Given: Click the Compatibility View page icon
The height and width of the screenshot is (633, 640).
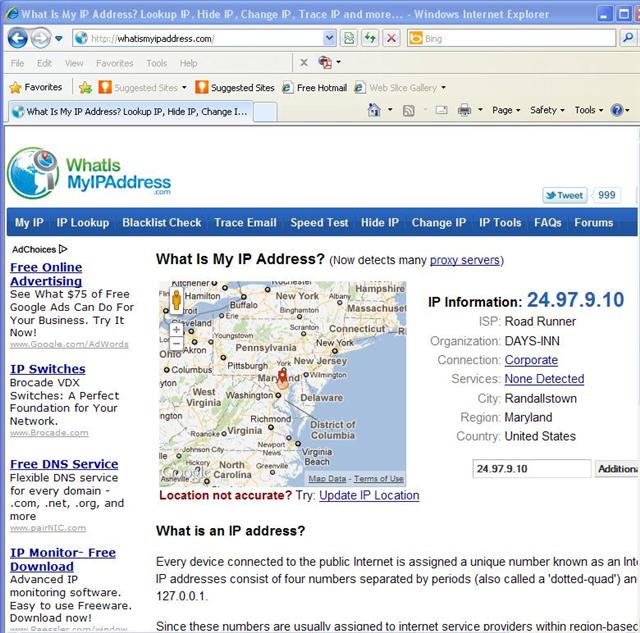Looking at the screenshot, I should point(349,38).
